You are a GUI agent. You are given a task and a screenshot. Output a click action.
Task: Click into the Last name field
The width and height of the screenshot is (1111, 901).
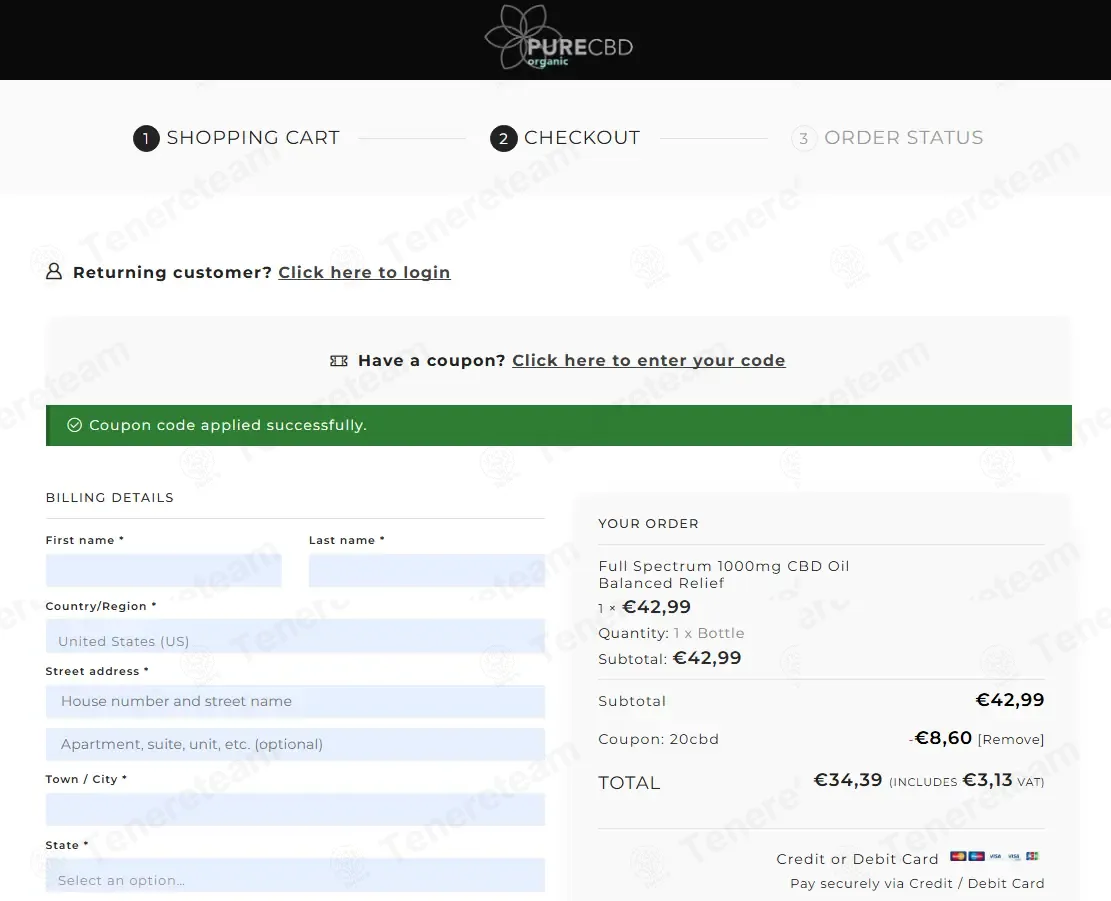click(x=427, y=571)
